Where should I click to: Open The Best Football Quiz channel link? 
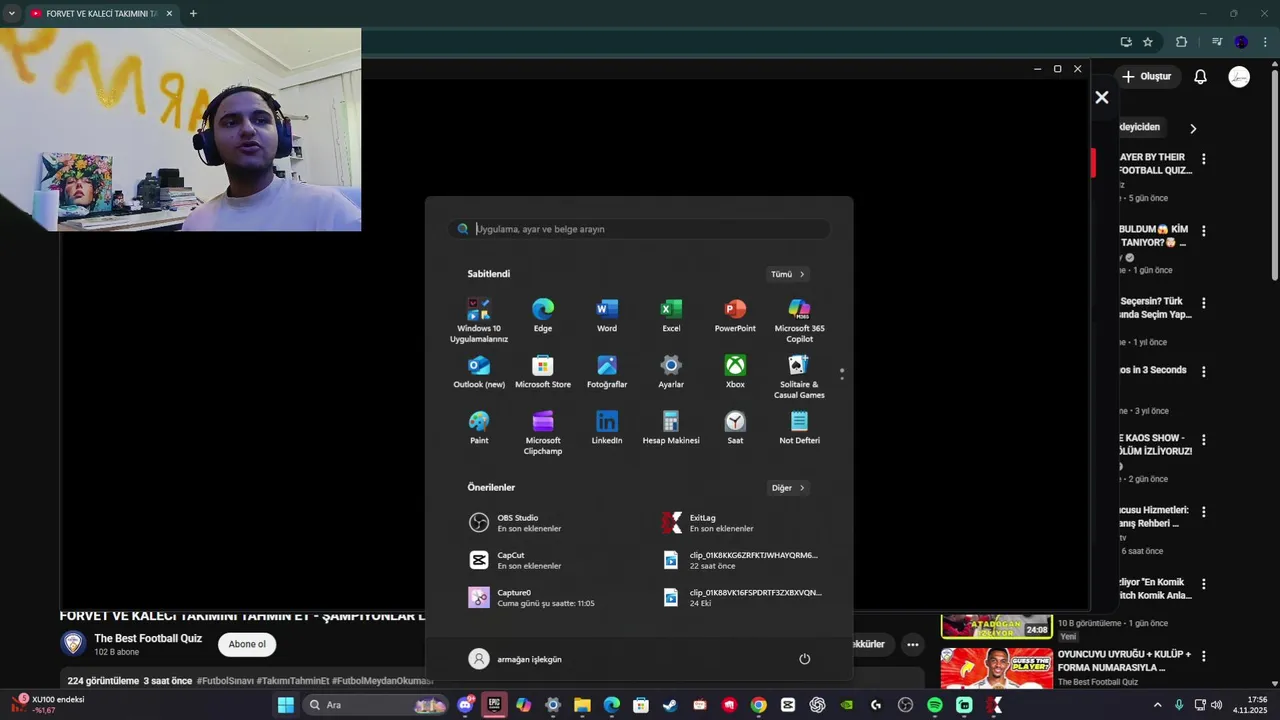coord(148,638)
